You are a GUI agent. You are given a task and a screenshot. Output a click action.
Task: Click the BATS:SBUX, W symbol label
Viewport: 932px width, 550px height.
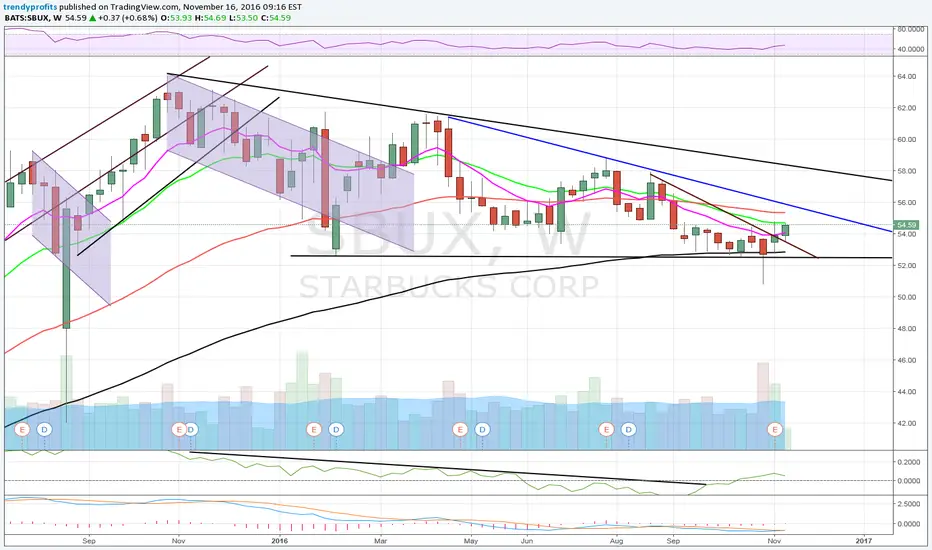[33, 18]
